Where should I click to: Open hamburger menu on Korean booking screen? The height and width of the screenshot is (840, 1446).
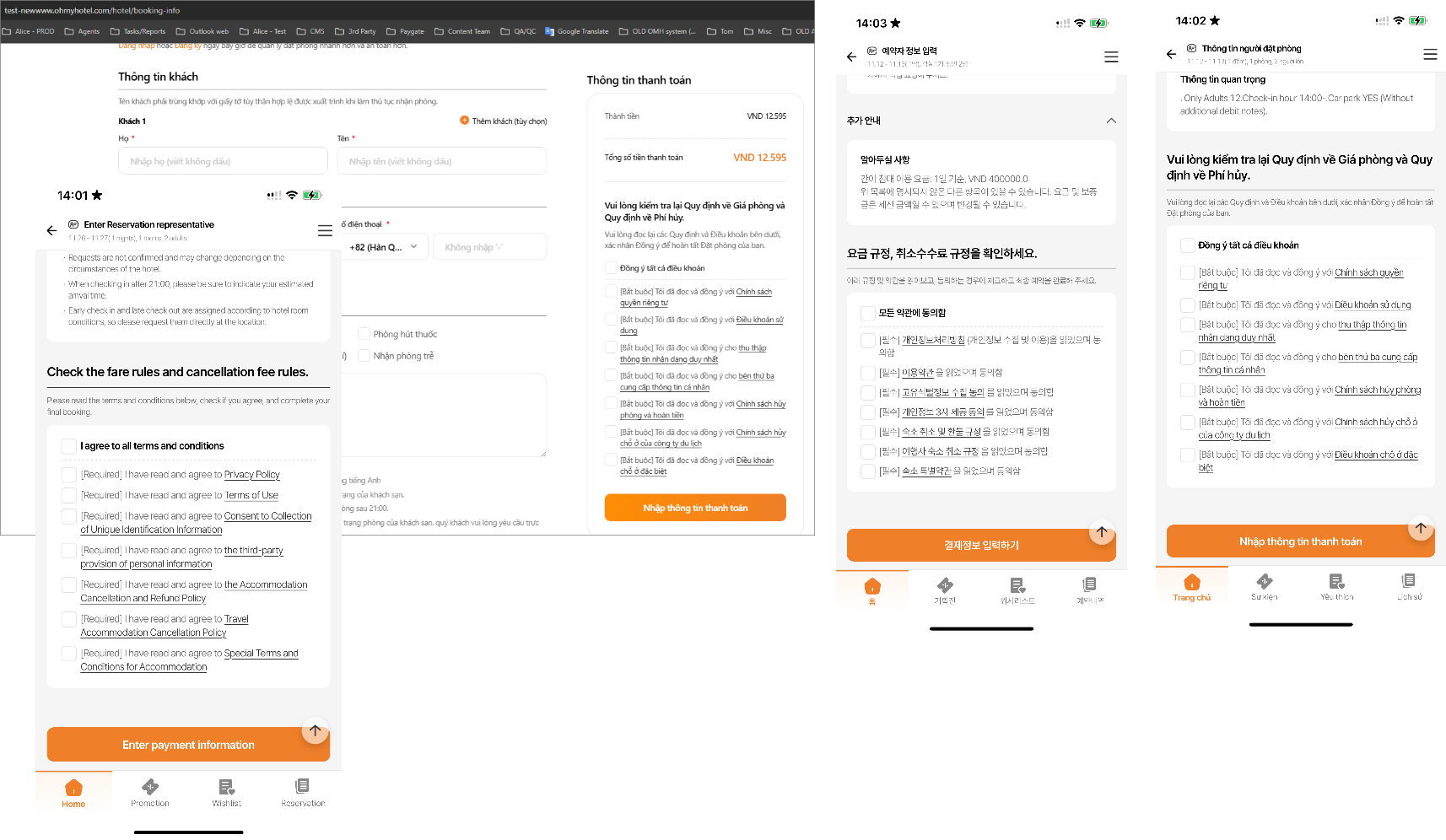click(1111, 57)
